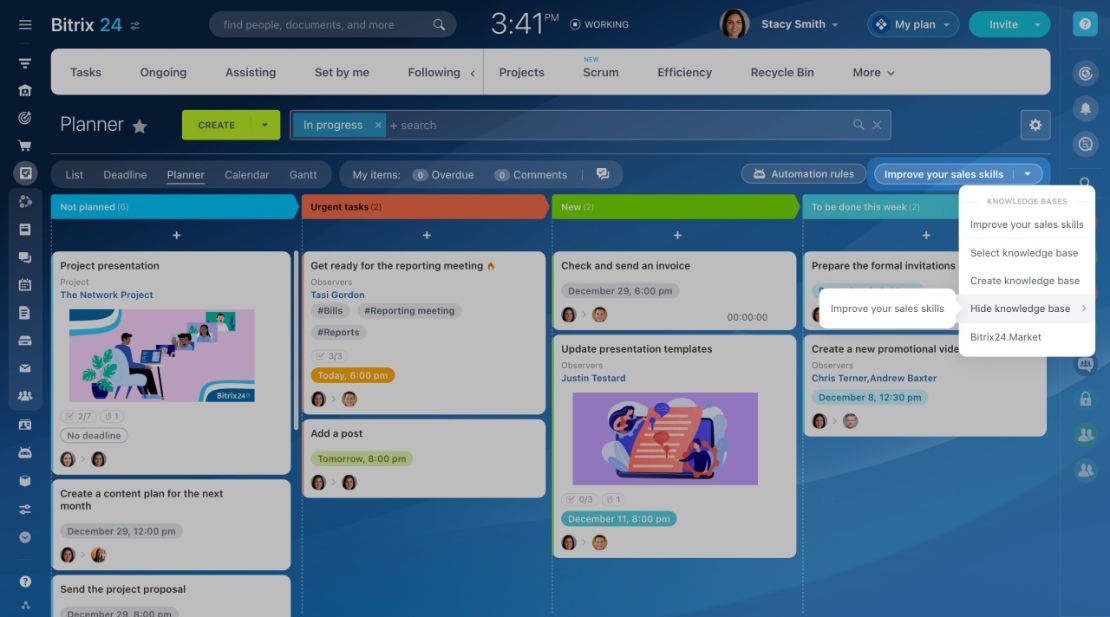This screenshot has height=617, width=1110.
Task: Open the Project presentation card image
Action: (x=161, y=355)
